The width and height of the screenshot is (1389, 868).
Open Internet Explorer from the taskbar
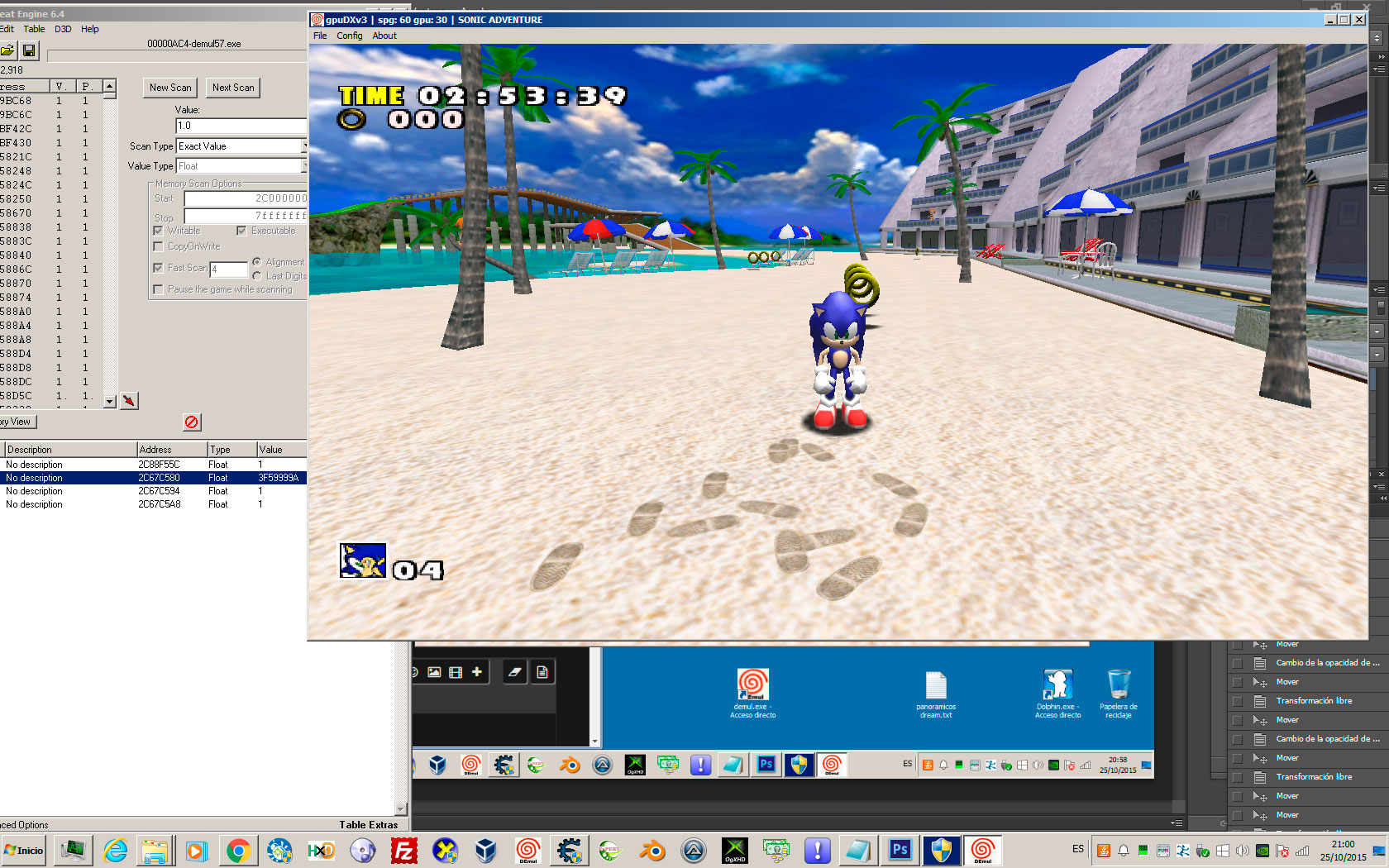pos(115,850)
